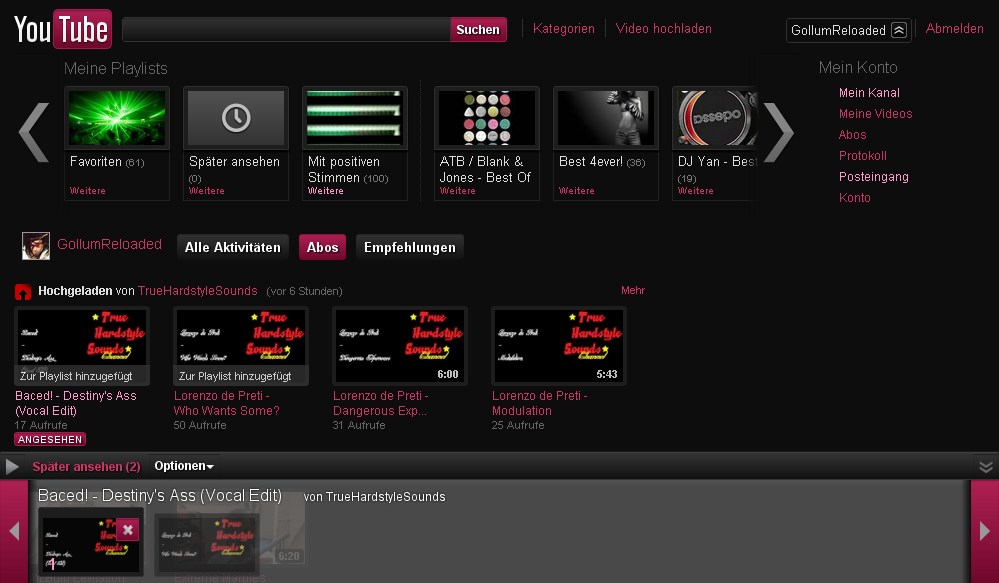
Task: Open Mein Kanal
Action: click(x=869, y=92)
